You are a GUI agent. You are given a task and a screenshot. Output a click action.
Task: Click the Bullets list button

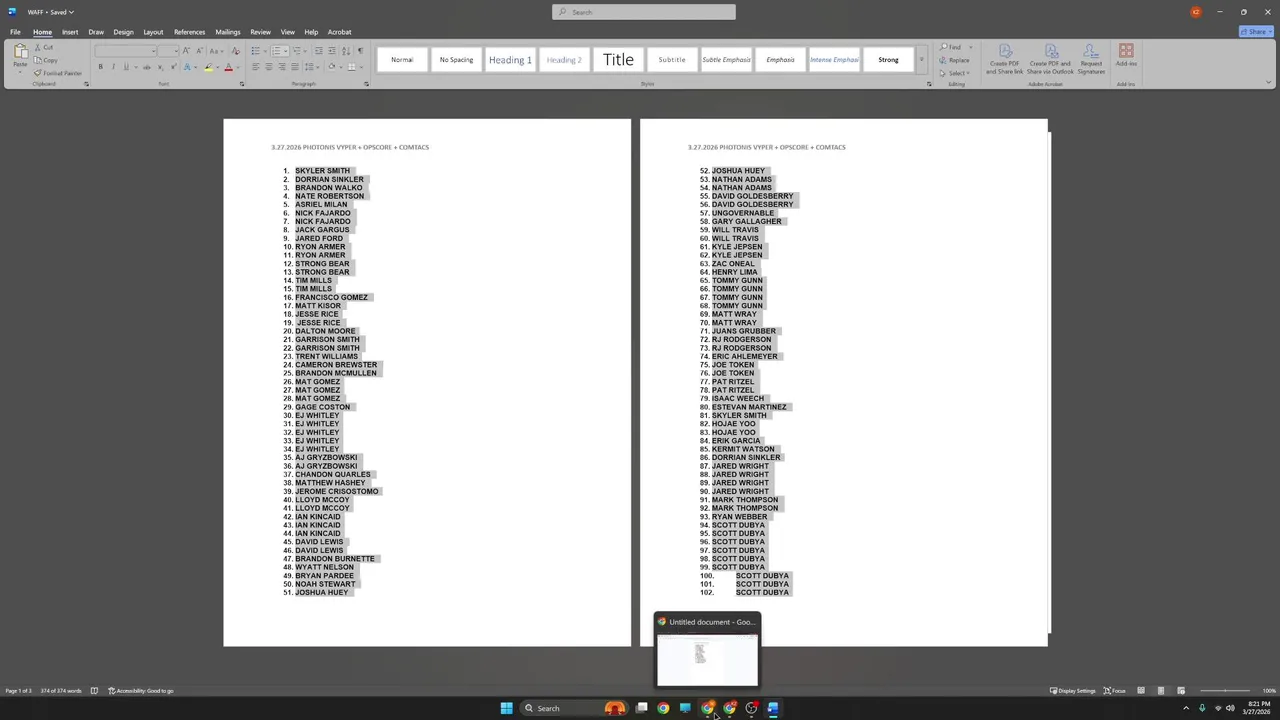[256, 51]
